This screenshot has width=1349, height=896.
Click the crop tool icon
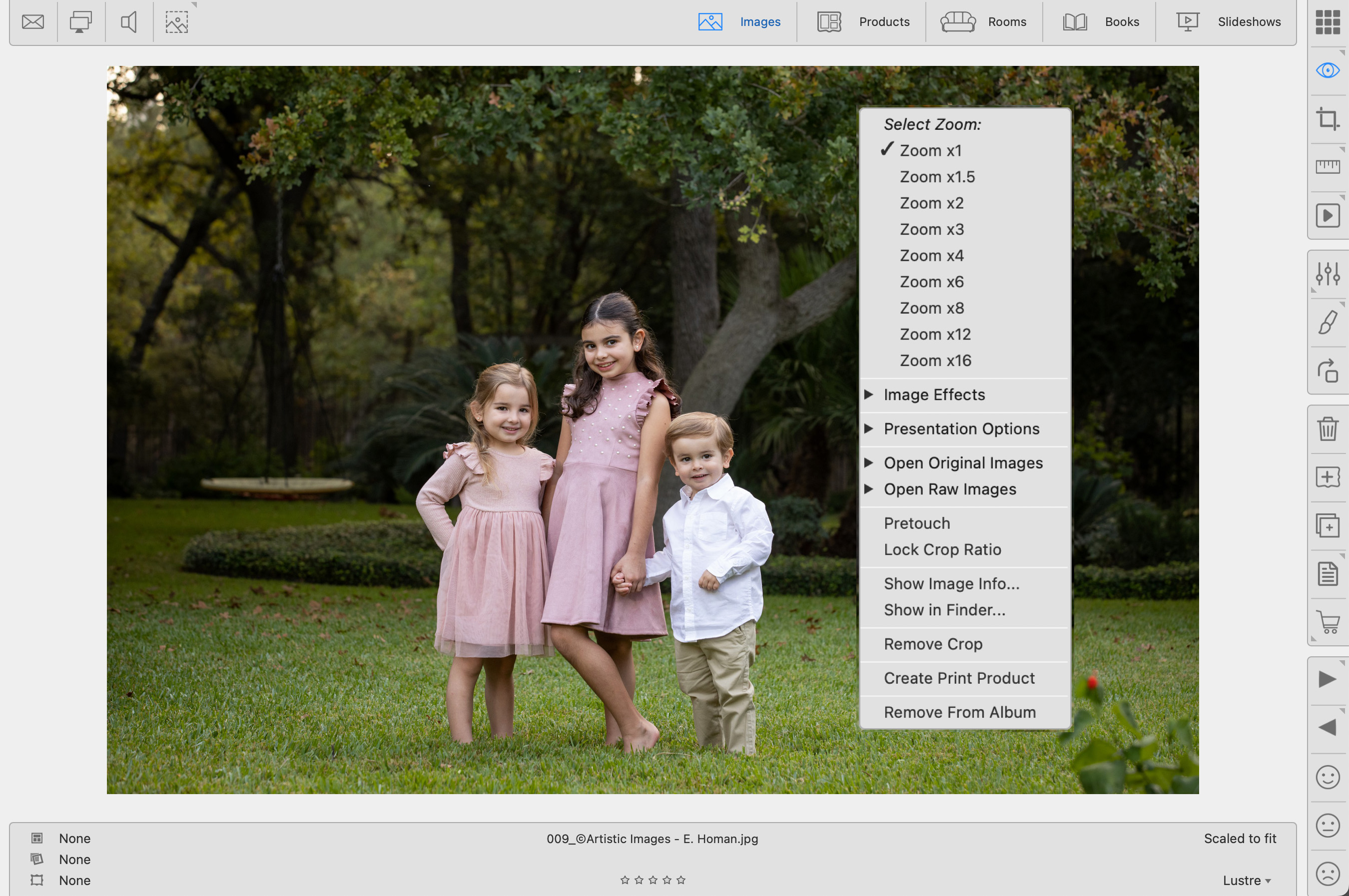(x=1328, y=119)
